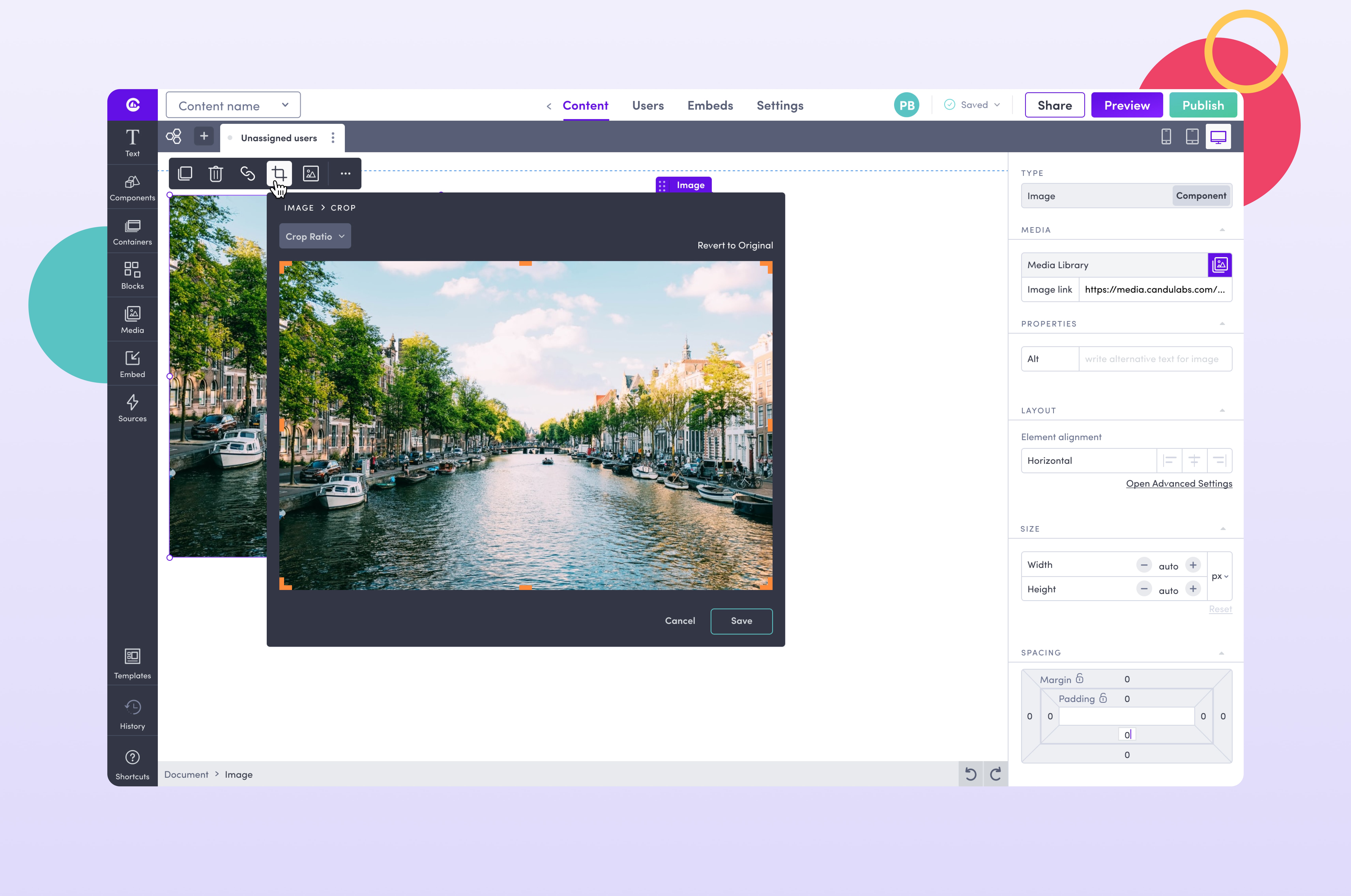Collapse the PROPERTIES section
The image size is (1351, 896).
(x=1222, y=323)
